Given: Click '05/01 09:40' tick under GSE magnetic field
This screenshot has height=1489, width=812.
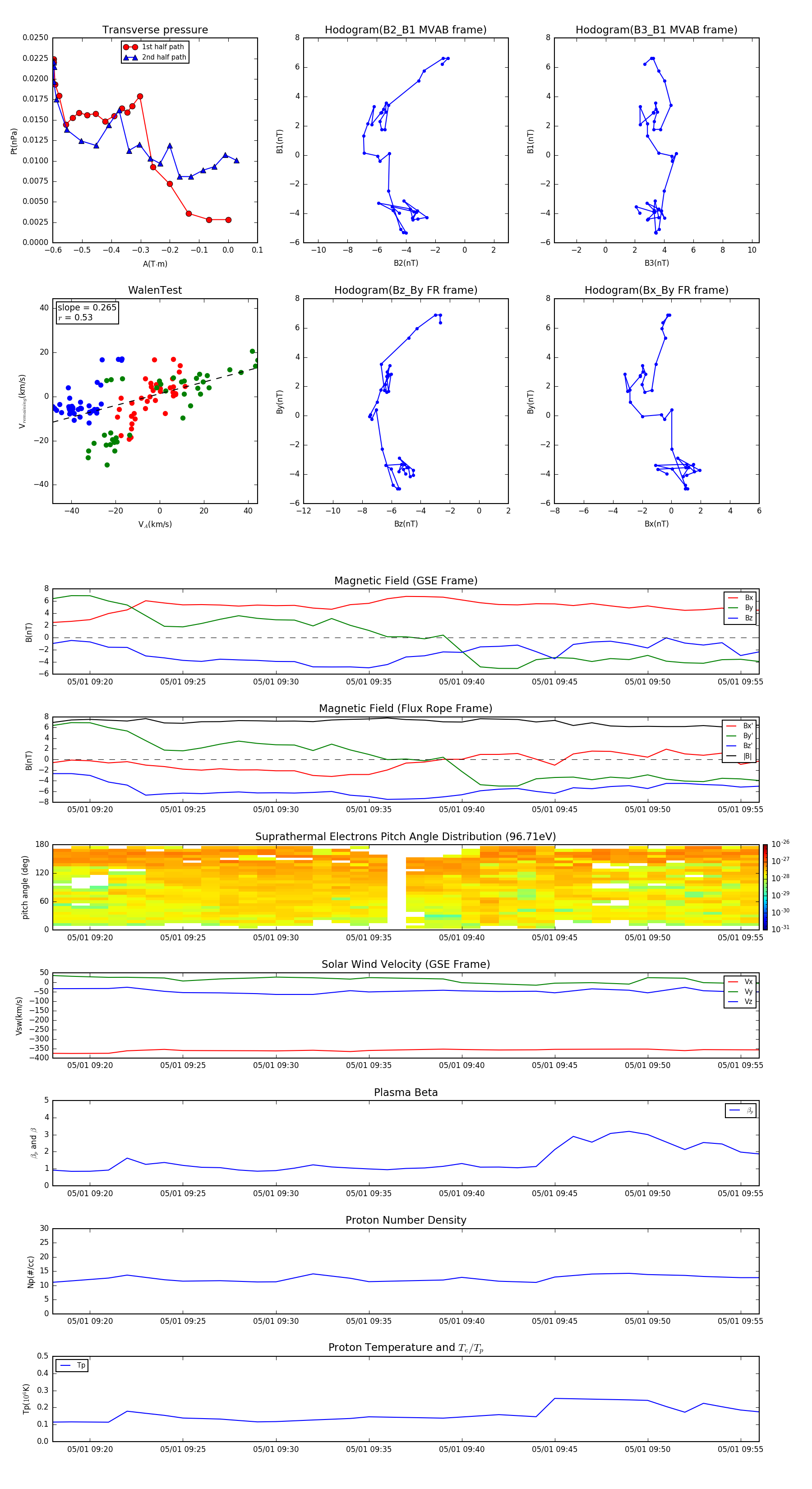Looking at the screenshot, I should click(462, 682).
